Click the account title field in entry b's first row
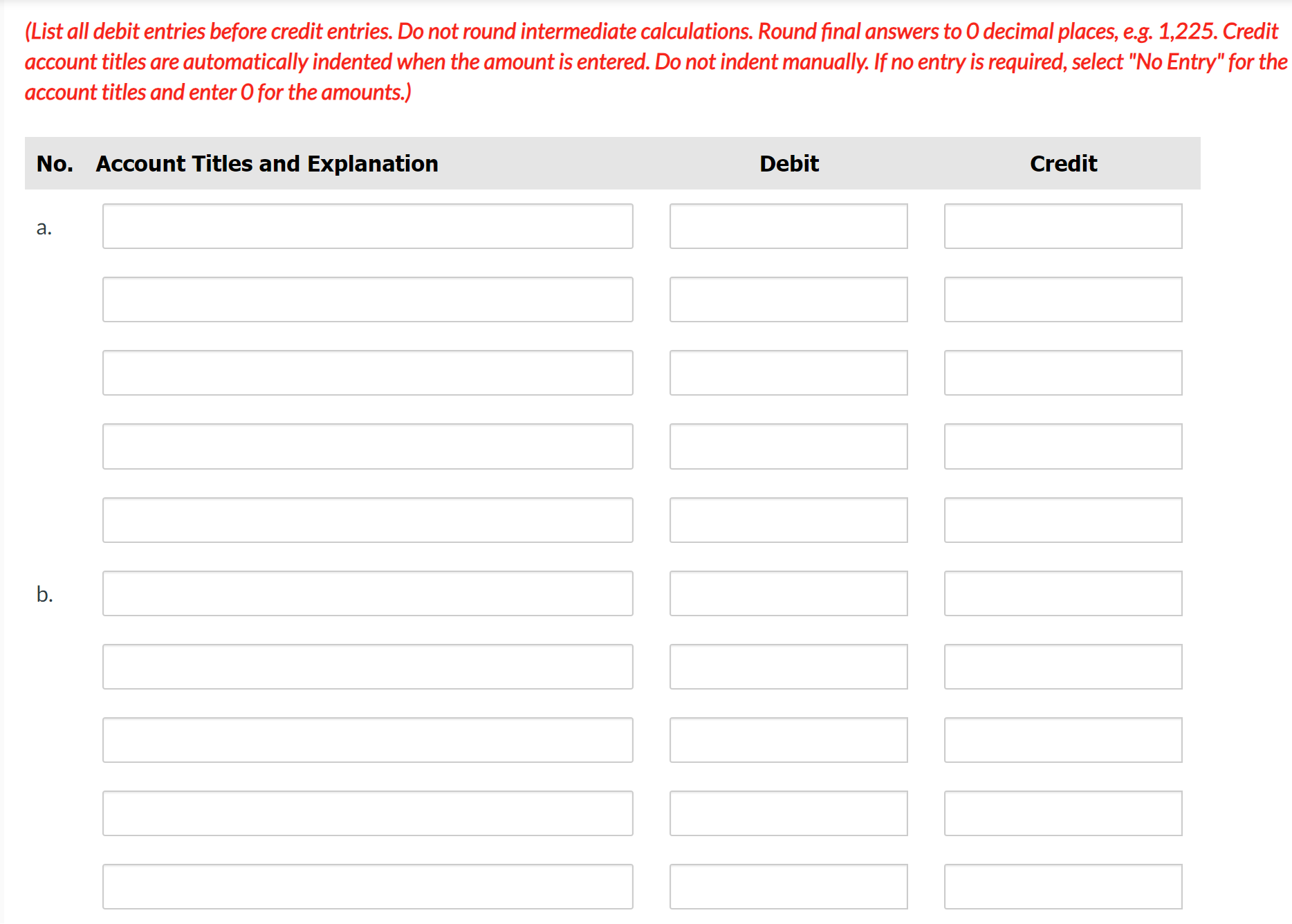Screen dimensions: 1292x924 367,593
